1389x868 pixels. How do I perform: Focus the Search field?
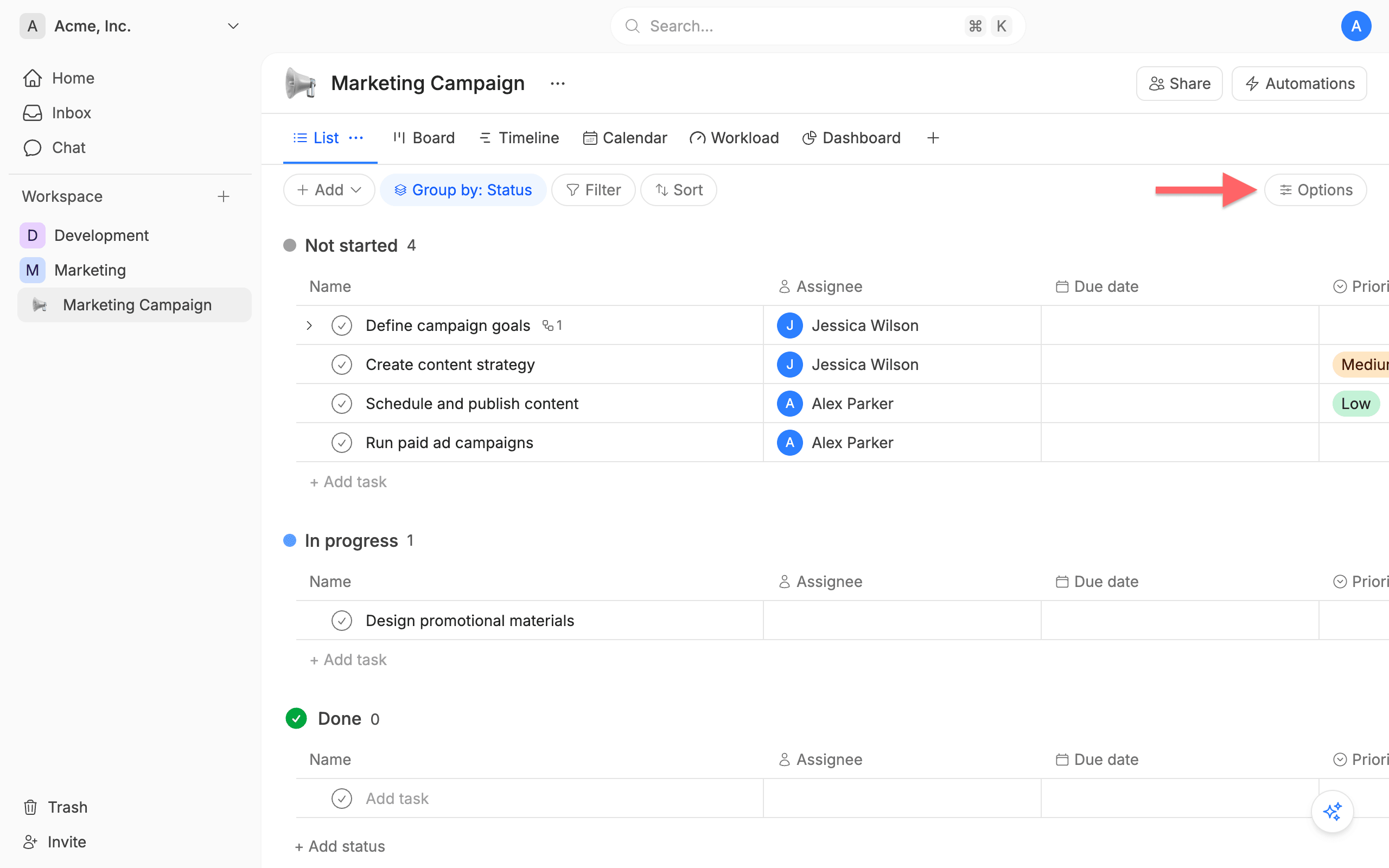(x=817, y=26)
